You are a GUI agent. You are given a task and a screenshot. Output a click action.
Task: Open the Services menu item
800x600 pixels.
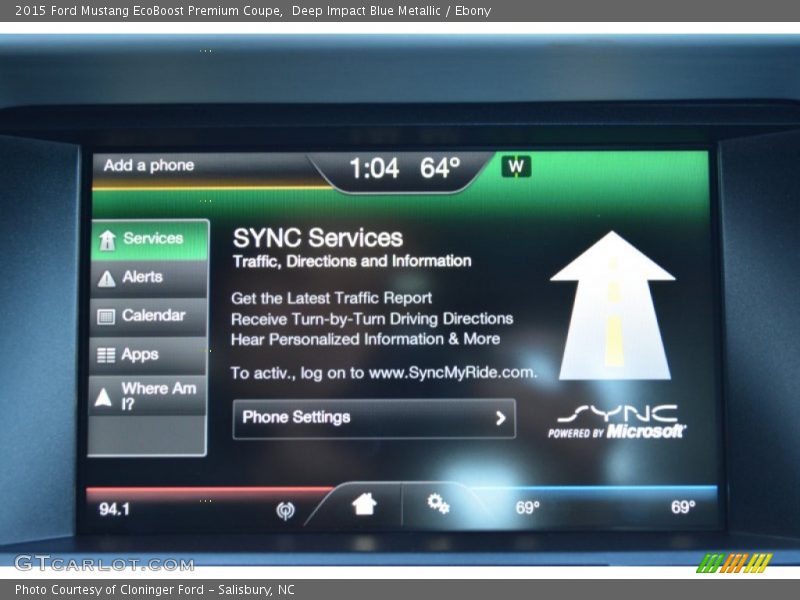150,239
